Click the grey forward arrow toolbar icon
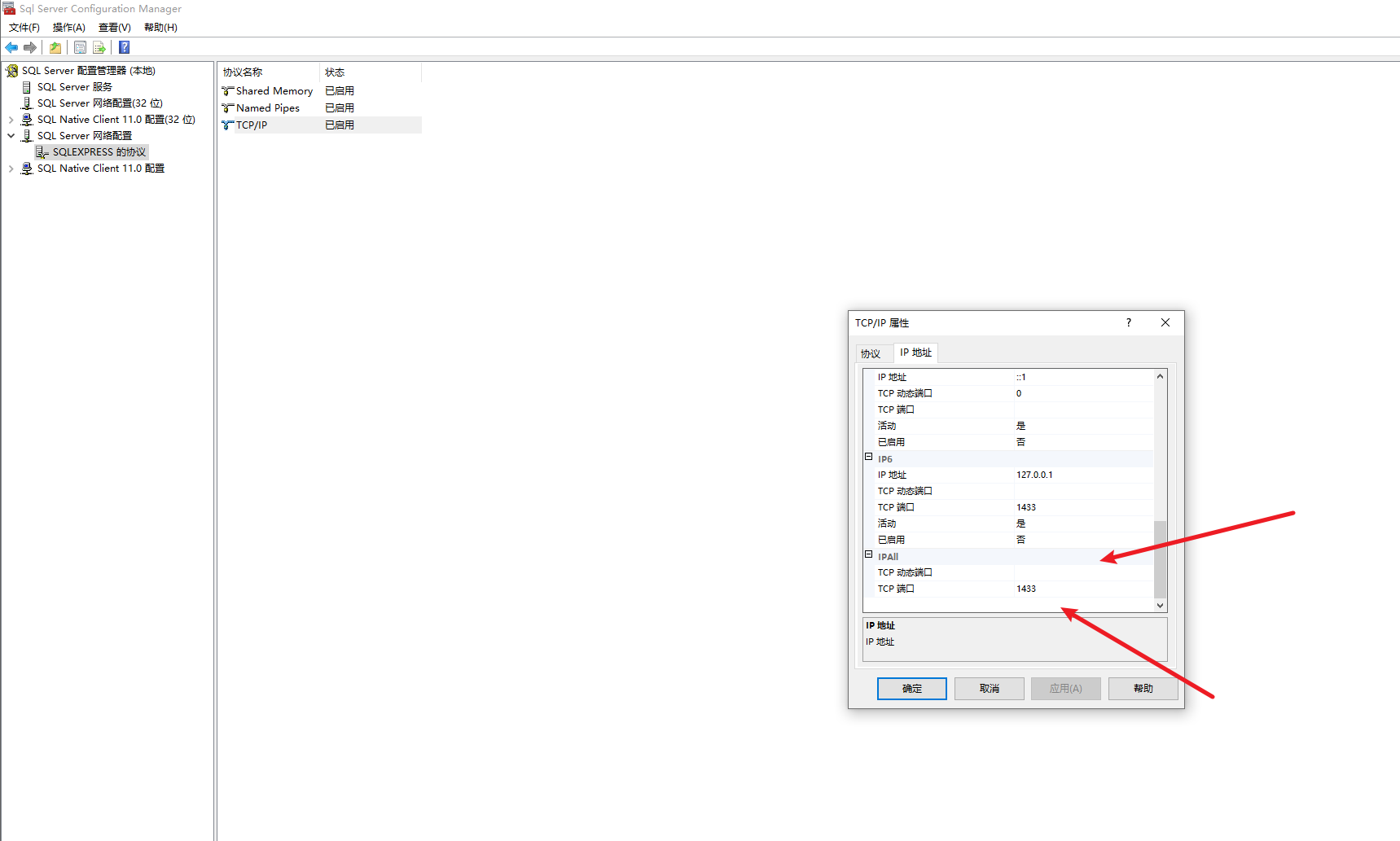 30,47
